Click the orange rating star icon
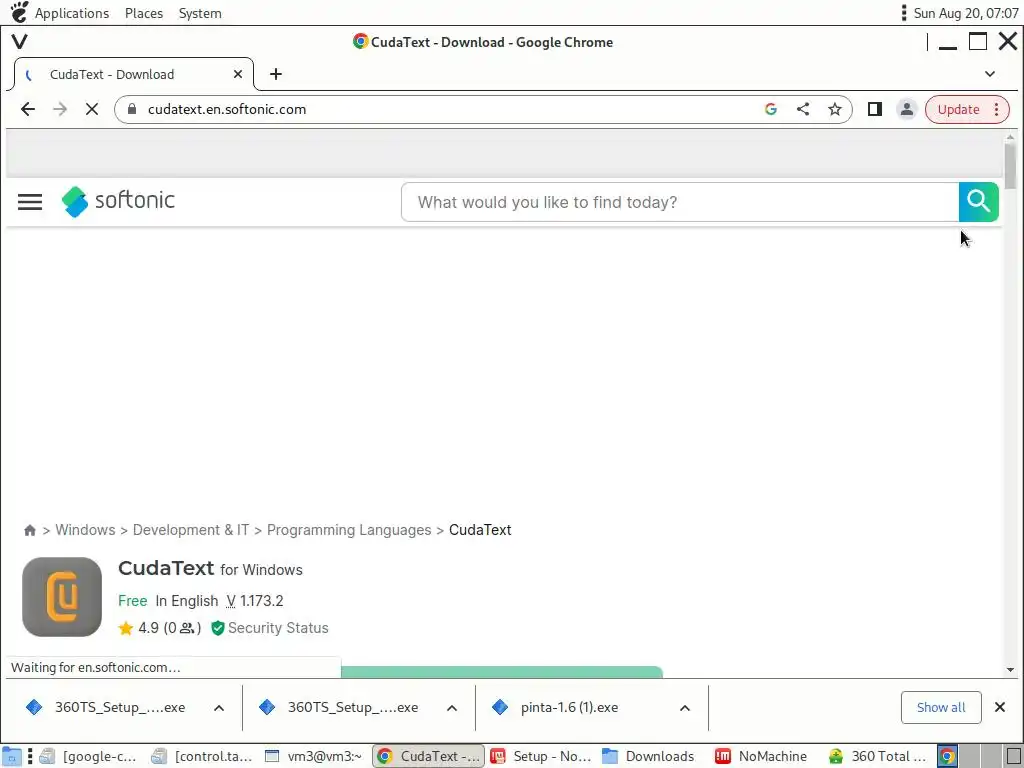This screenshot has height=768, width=1024. point(125,628)
